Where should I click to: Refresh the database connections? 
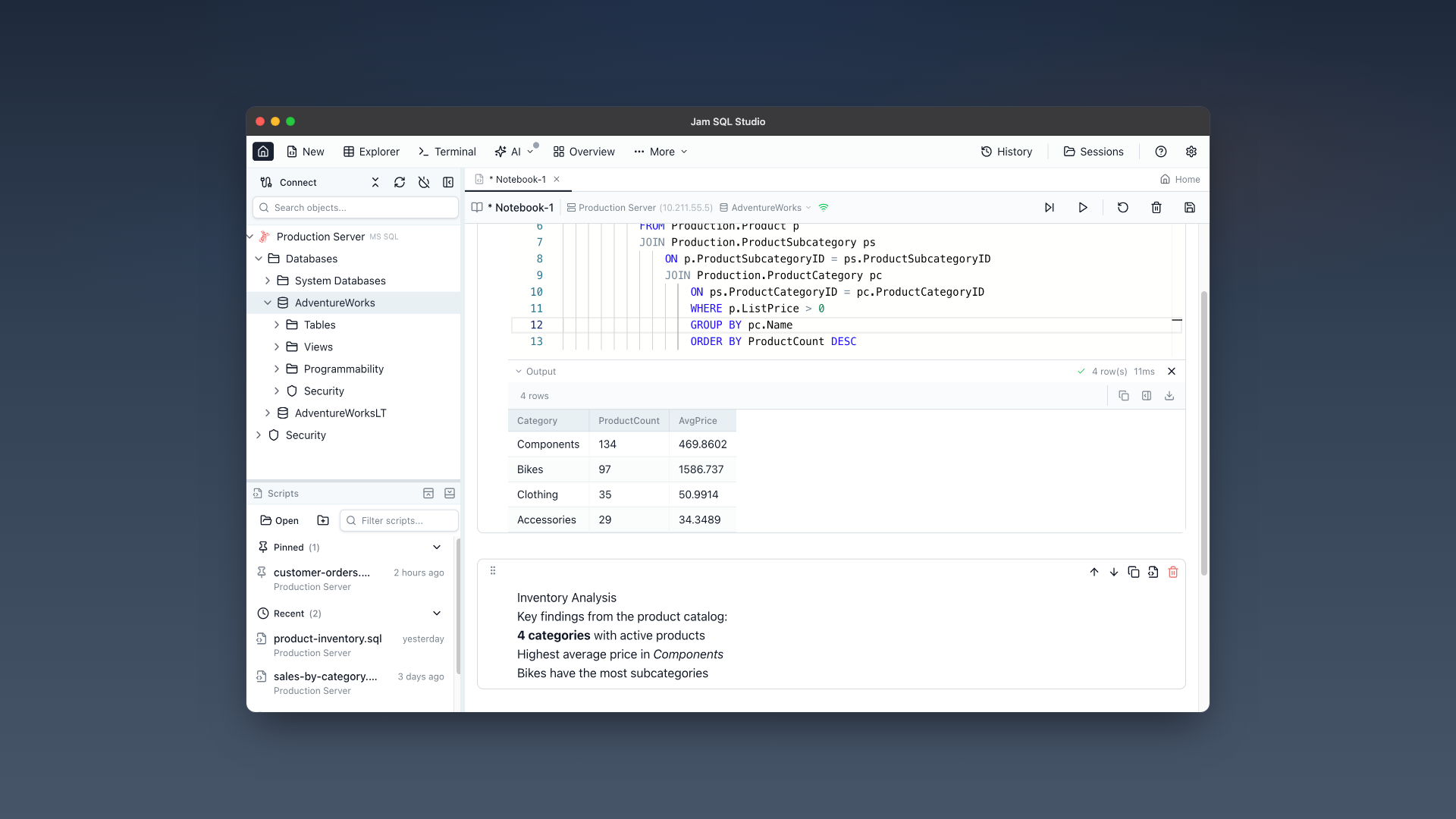(x=400, y=182)
